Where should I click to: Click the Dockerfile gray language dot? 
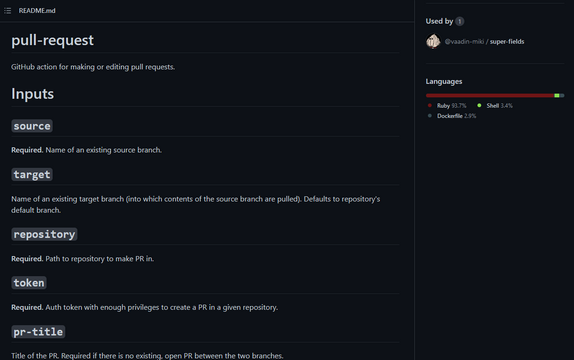430,116
